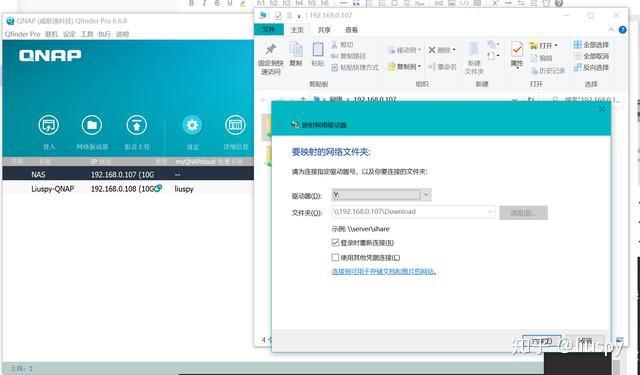The height and width of the screenshot is (375, 640).
Task: Toggle Reconnect at sign-in (登录时重新连接) checkbox
Action: pos(335,243)
